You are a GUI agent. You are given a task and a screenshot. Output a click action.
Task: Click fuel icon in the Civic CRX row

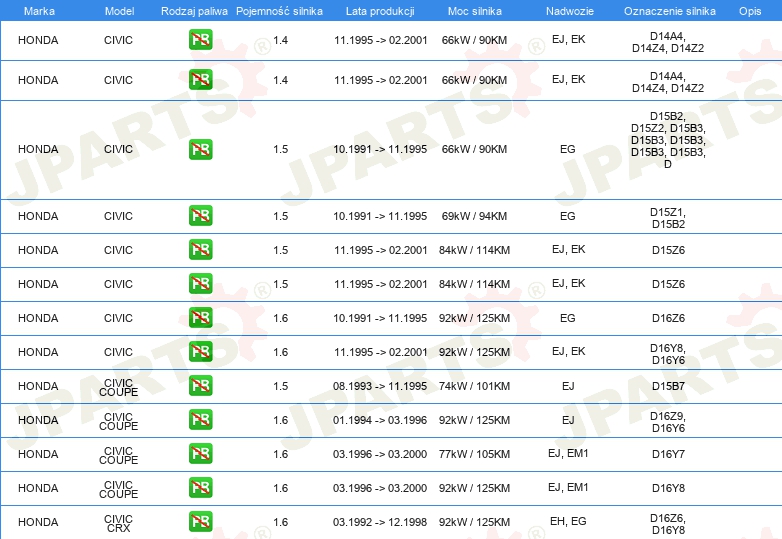(x=200, y=522)
